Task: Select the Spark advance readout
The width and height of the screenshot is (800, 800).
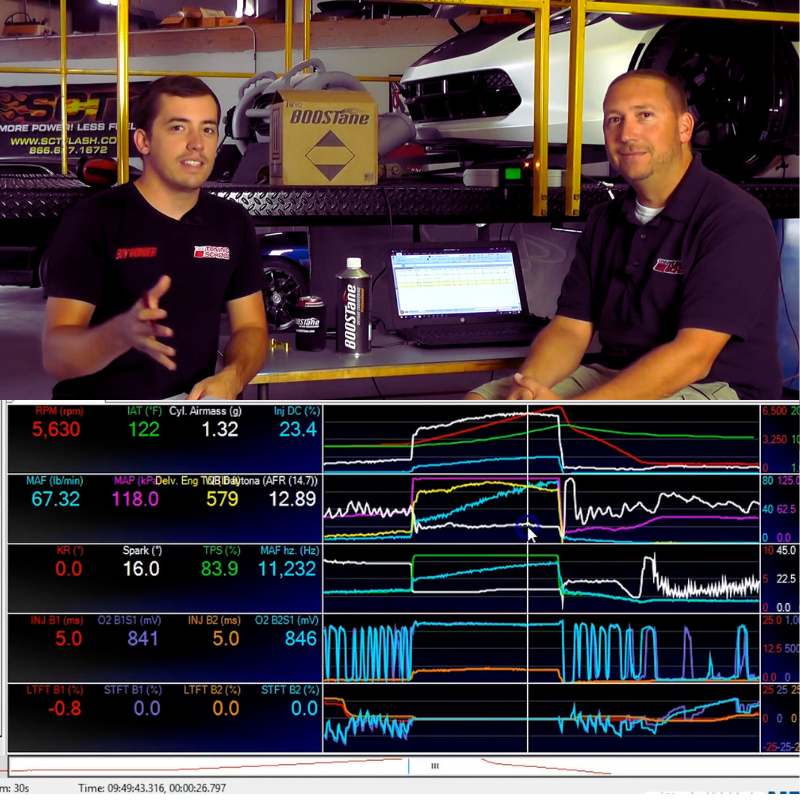Action: click(x=140, y=569)
